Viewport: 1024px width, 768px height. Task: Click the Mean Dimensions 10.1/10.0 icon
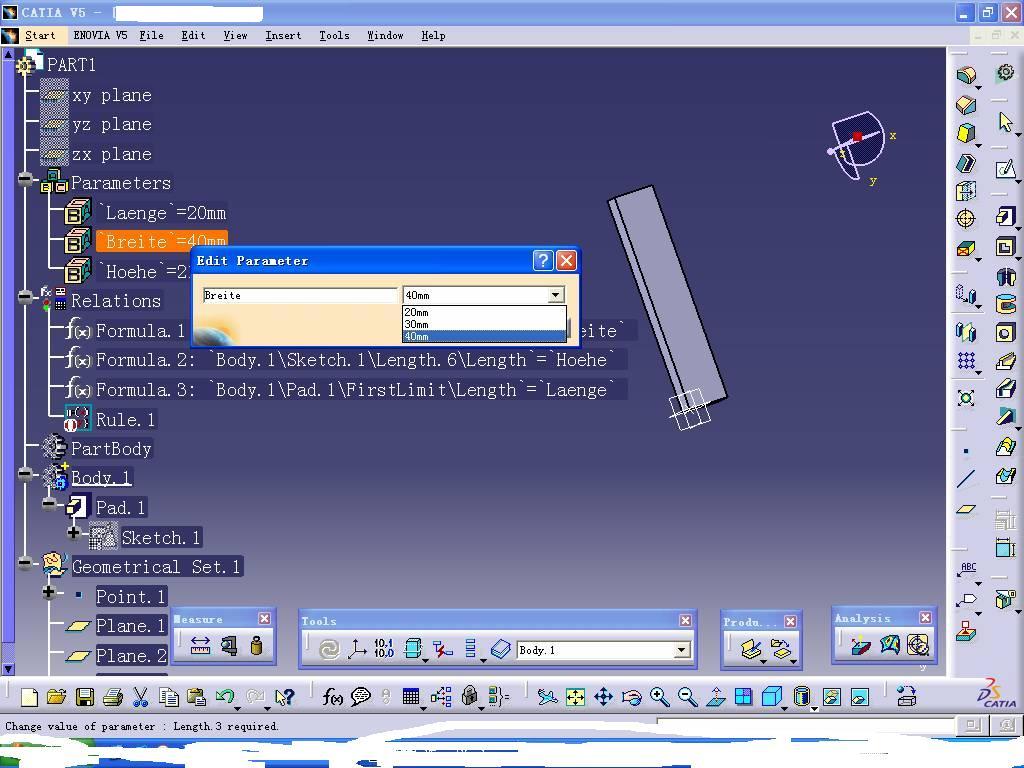click(384, 648)
